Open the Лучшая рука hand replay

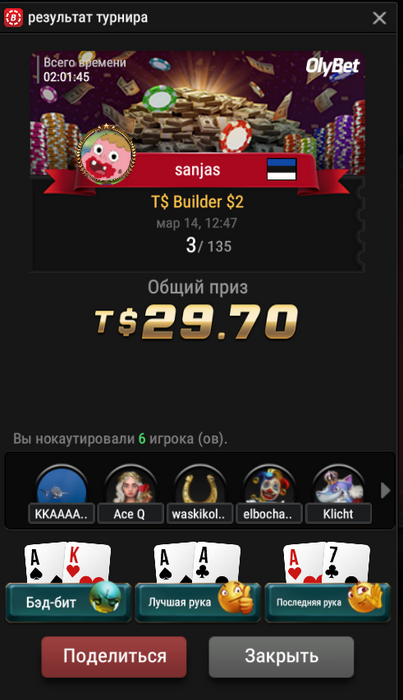(x=198, y=602)
